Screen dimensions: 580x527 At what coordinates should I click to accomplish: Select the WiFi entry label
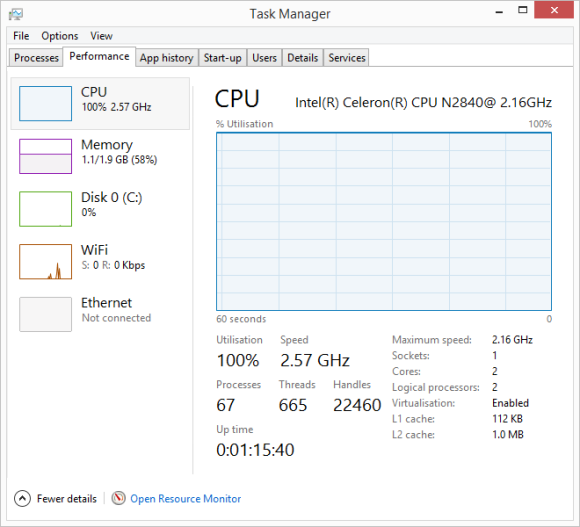point(94,250)
